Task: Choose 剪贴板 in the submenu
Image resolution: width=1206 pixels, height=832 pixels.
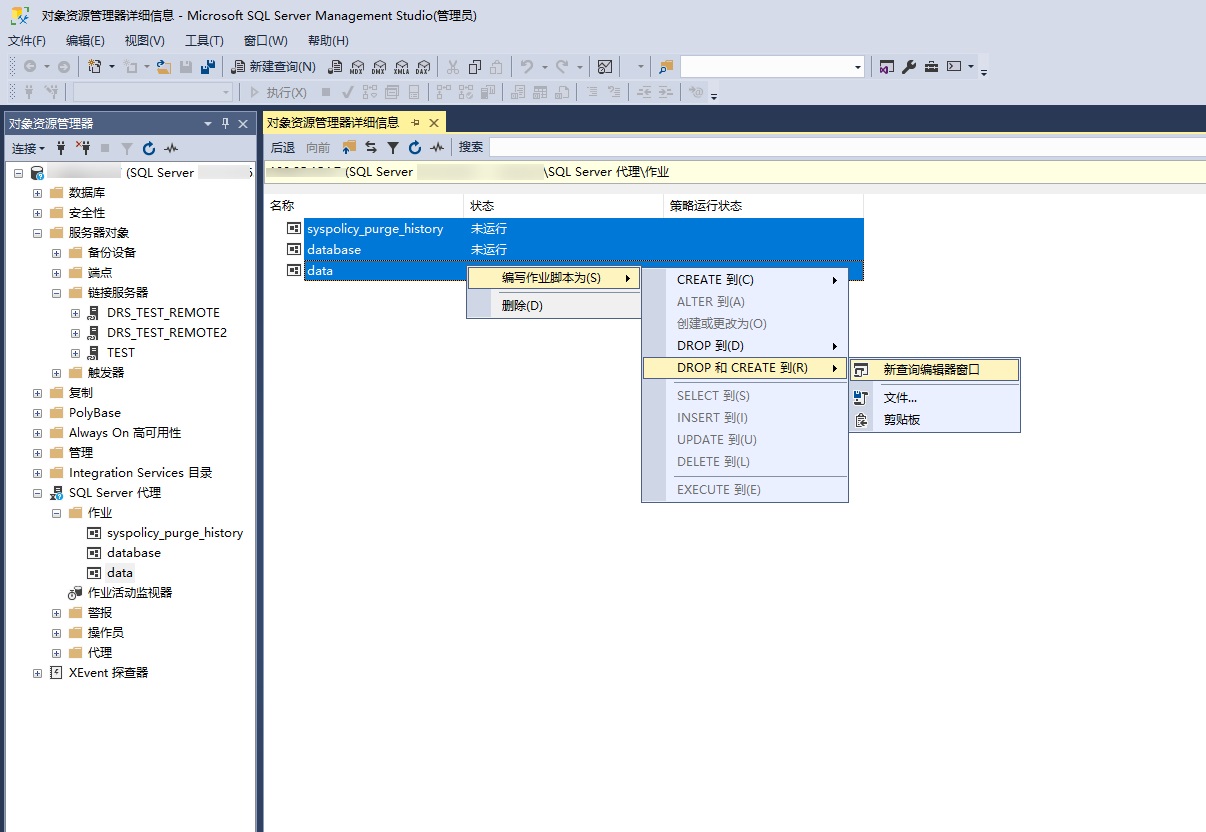Action: [x=935, y=420]
